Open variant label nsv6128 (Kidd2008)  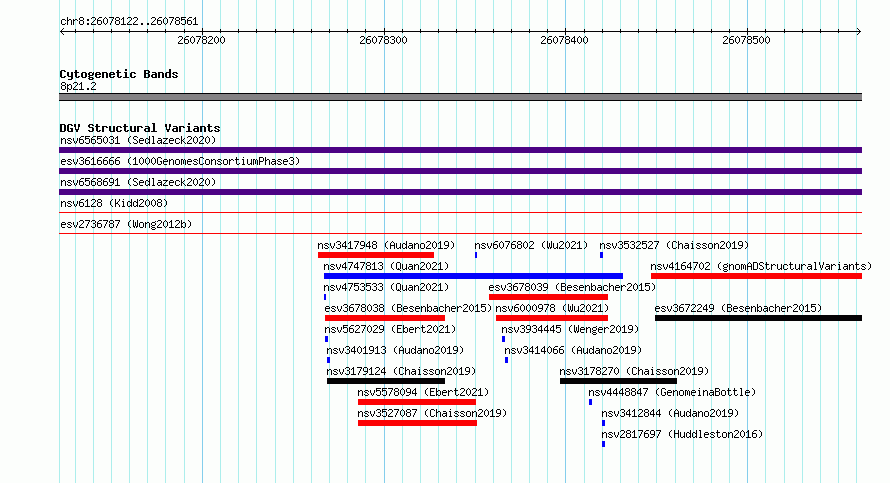pyautogui.click(x=114, y=203)
